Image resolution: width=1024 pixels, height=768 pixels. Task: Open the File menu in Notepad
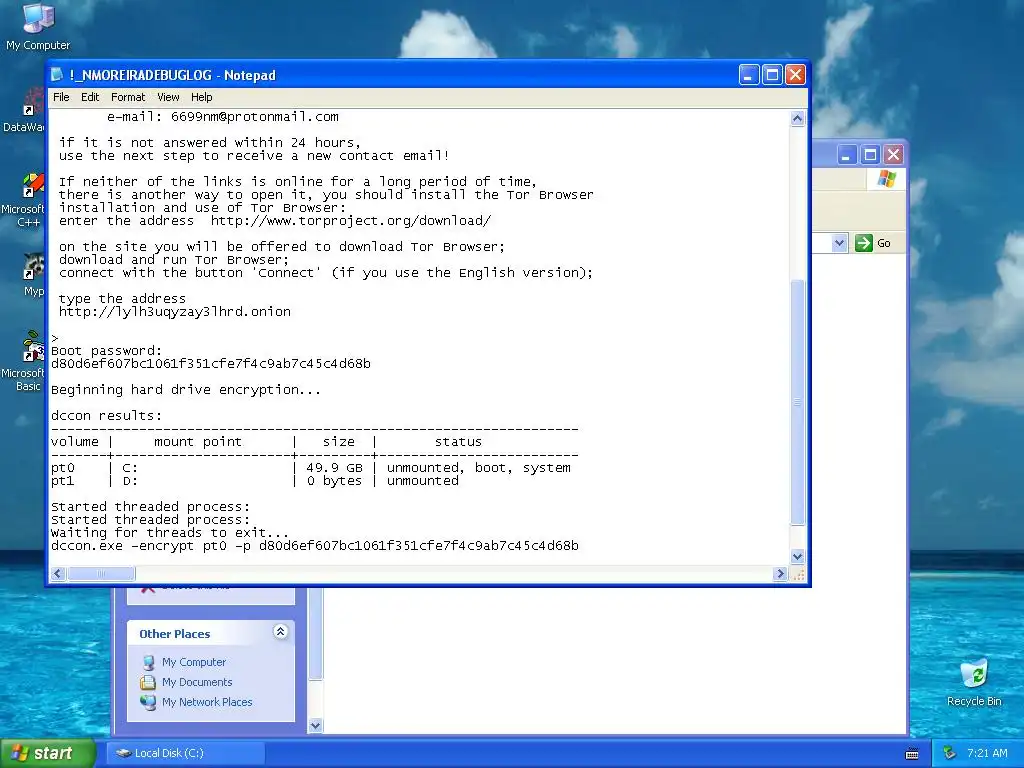tap(61, 97)
